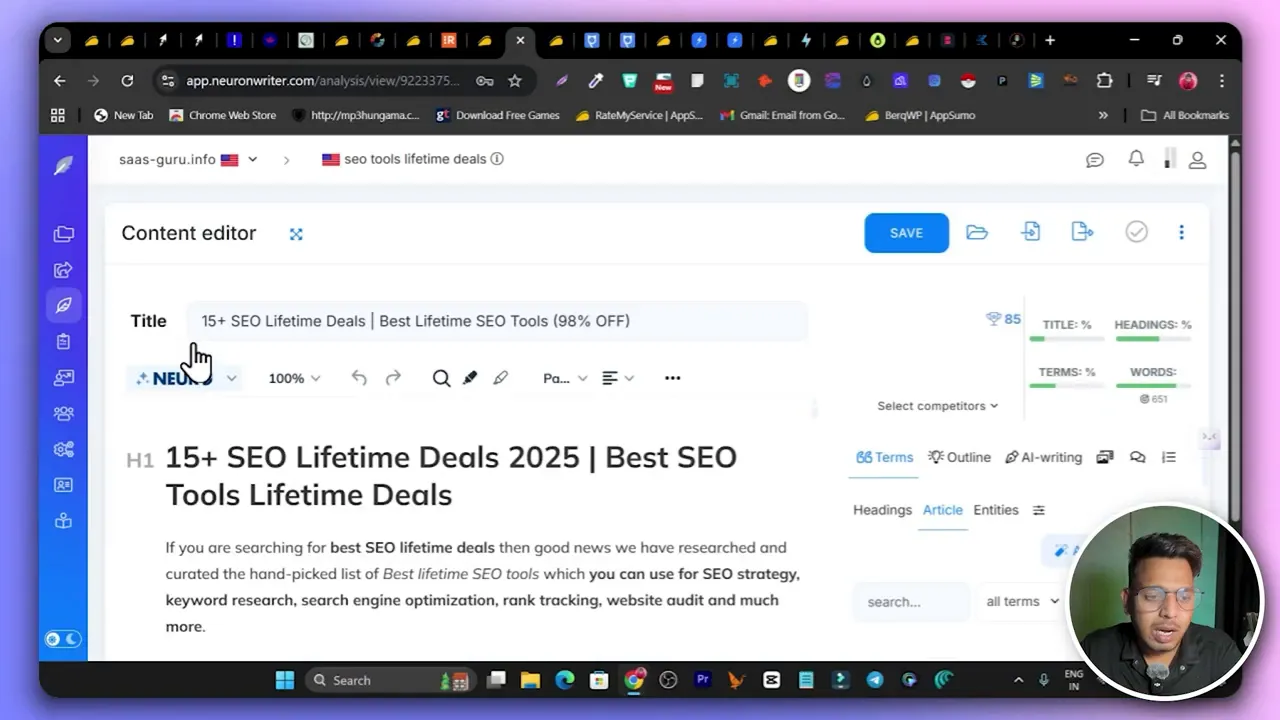Click the import document icon beside SAVE
This screenshot has width=1280, height=720.
1031,231
